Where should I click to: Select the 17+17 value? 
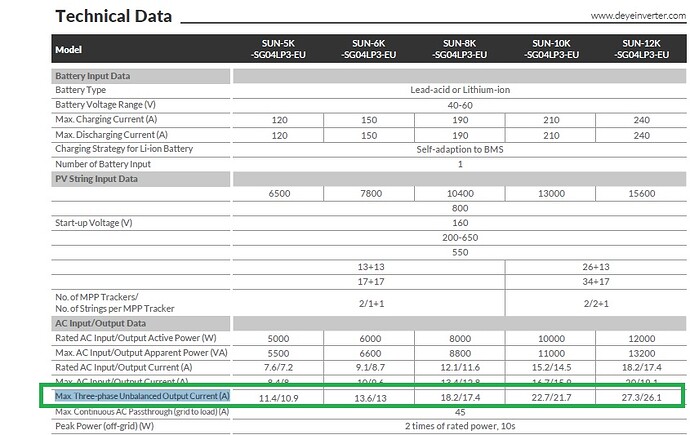[371, 281]
